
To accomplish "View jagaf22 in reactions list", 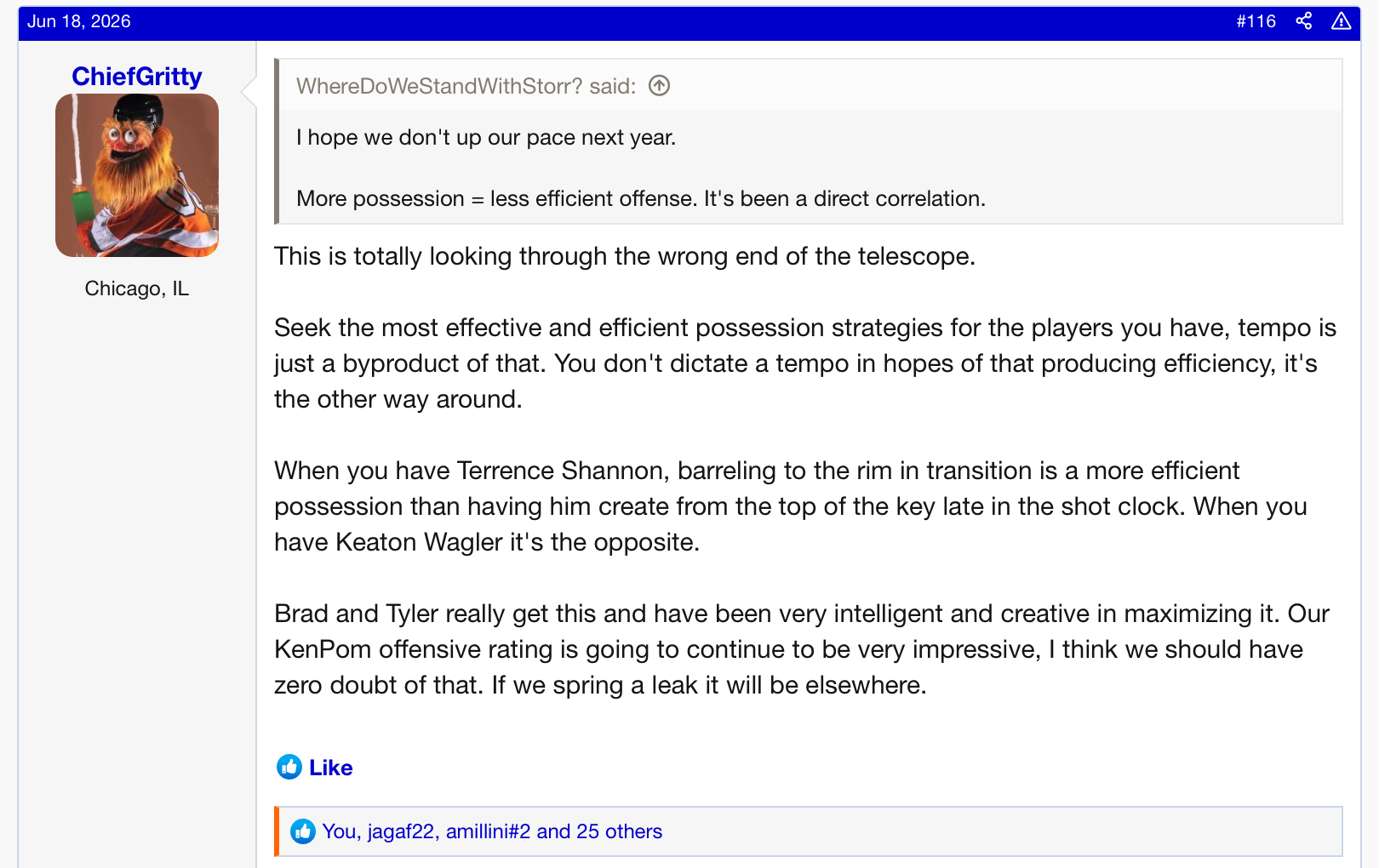I will 401,831.
